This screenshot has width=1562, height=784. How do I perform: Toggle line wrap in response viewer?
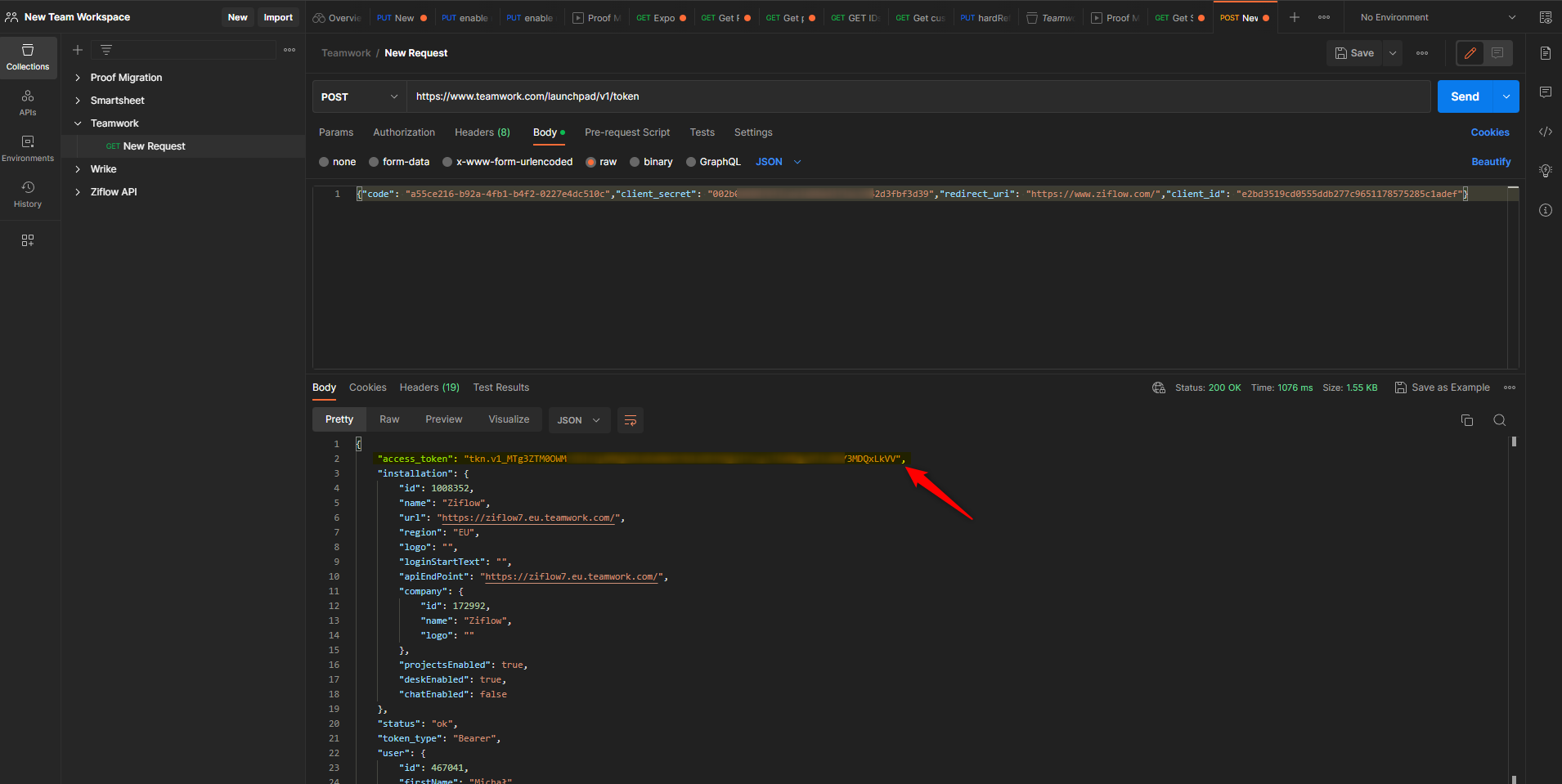(630, 420)
